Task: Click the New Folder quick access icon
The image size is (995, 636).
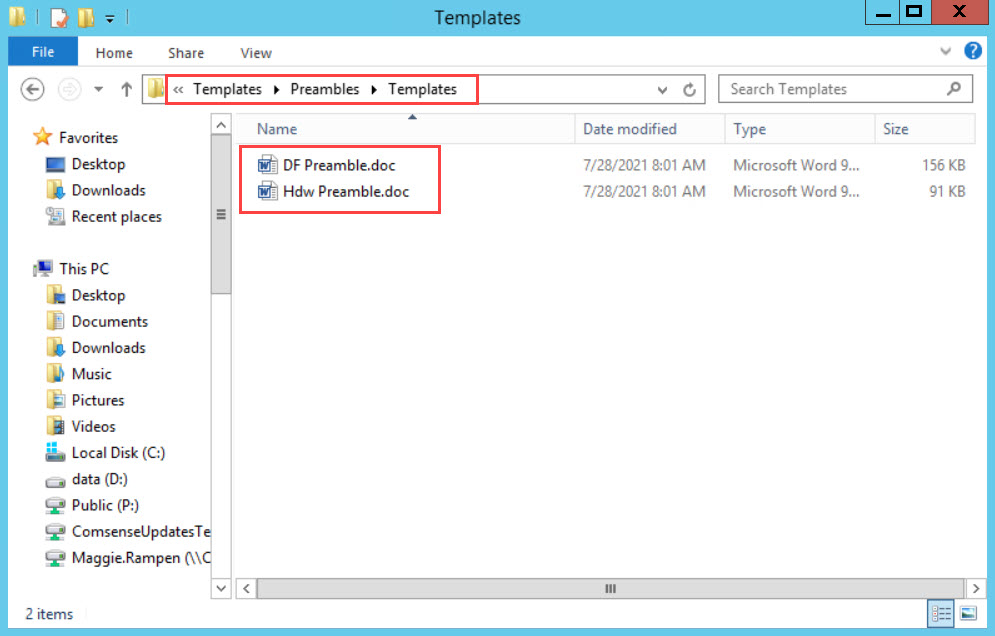Action: (86, 18)
